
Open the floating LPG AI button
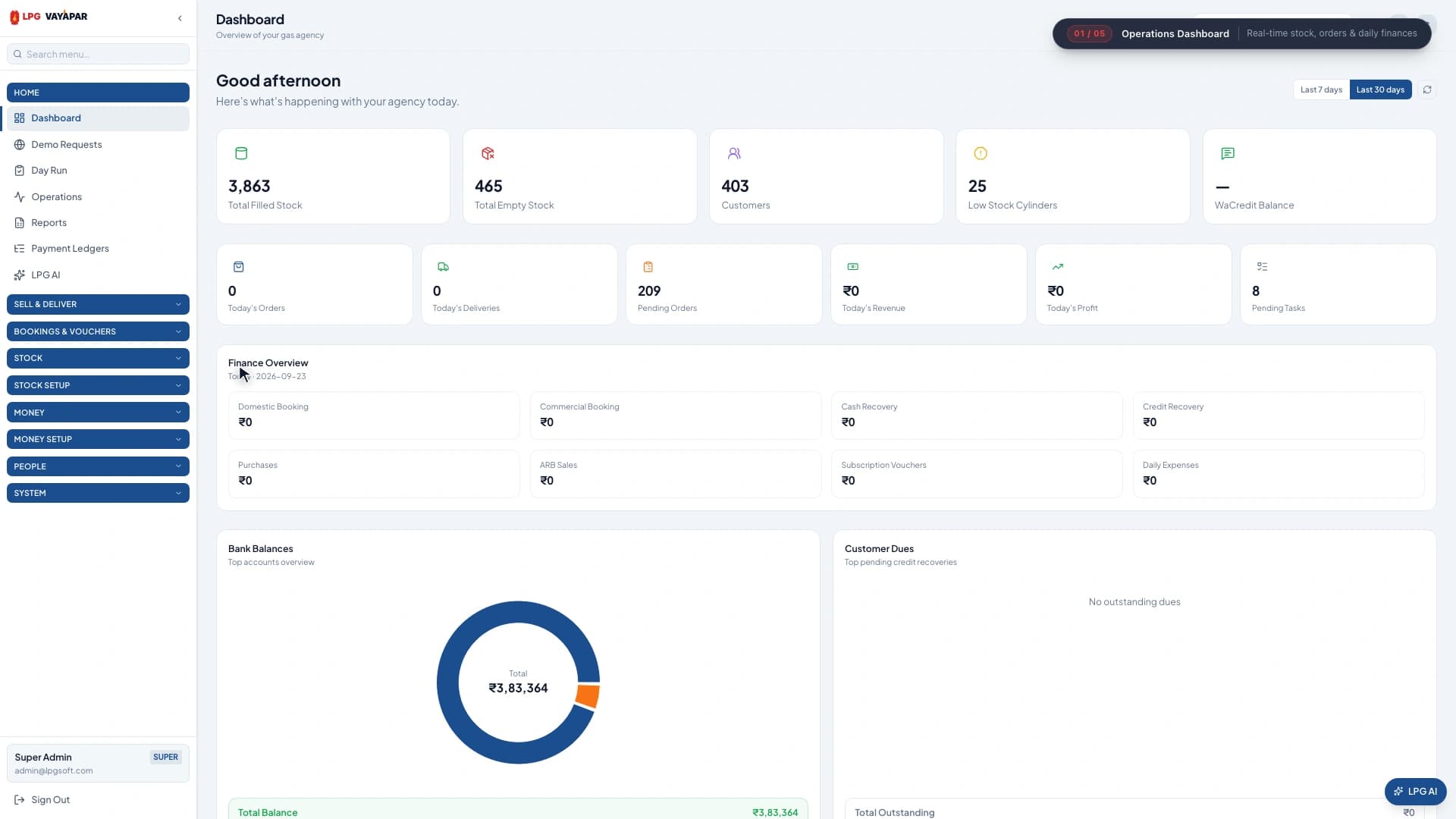click(x=1415, y=791)
